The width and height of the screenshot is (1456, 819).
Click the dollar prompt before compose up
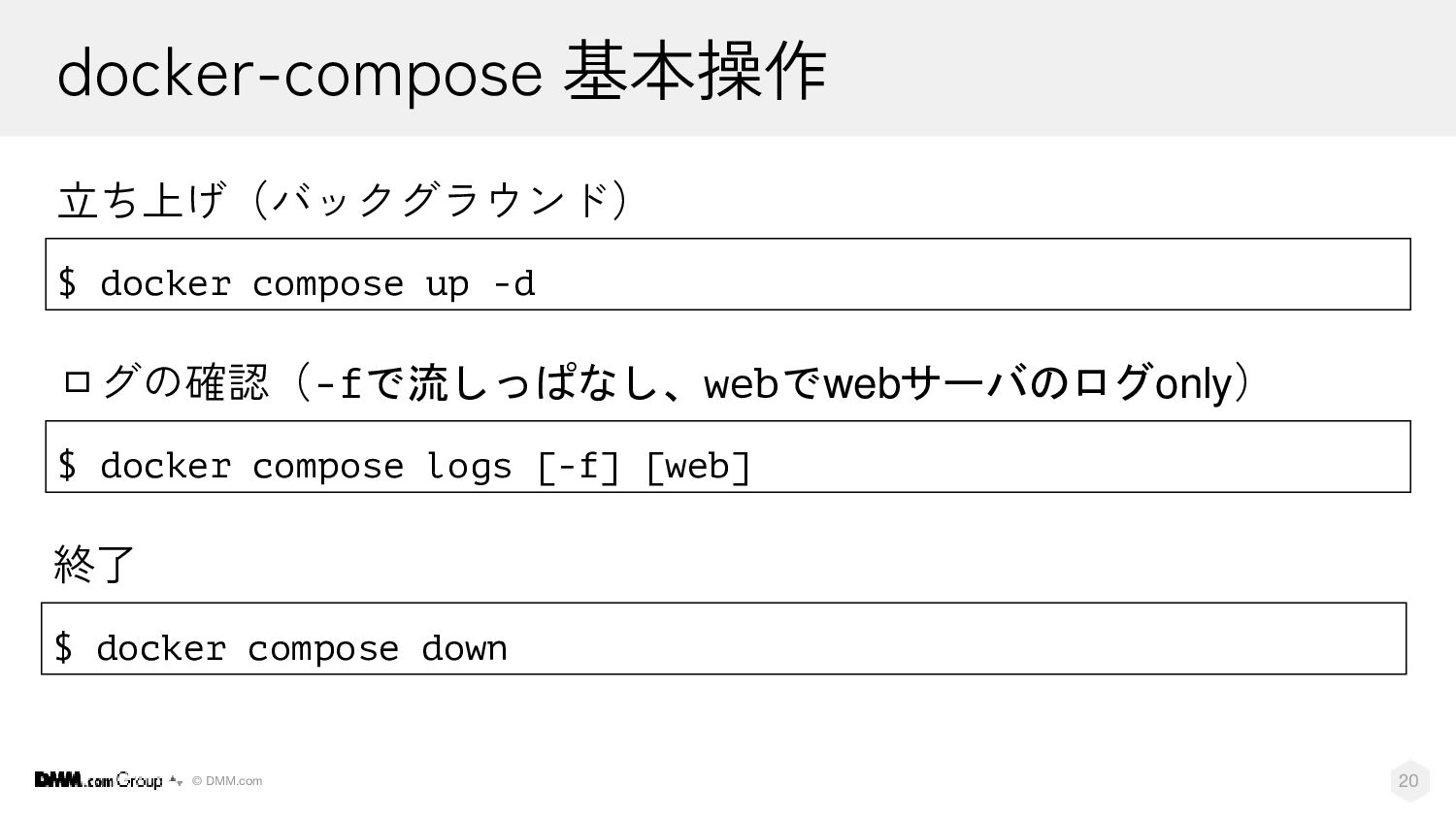[x=67, y=282]
